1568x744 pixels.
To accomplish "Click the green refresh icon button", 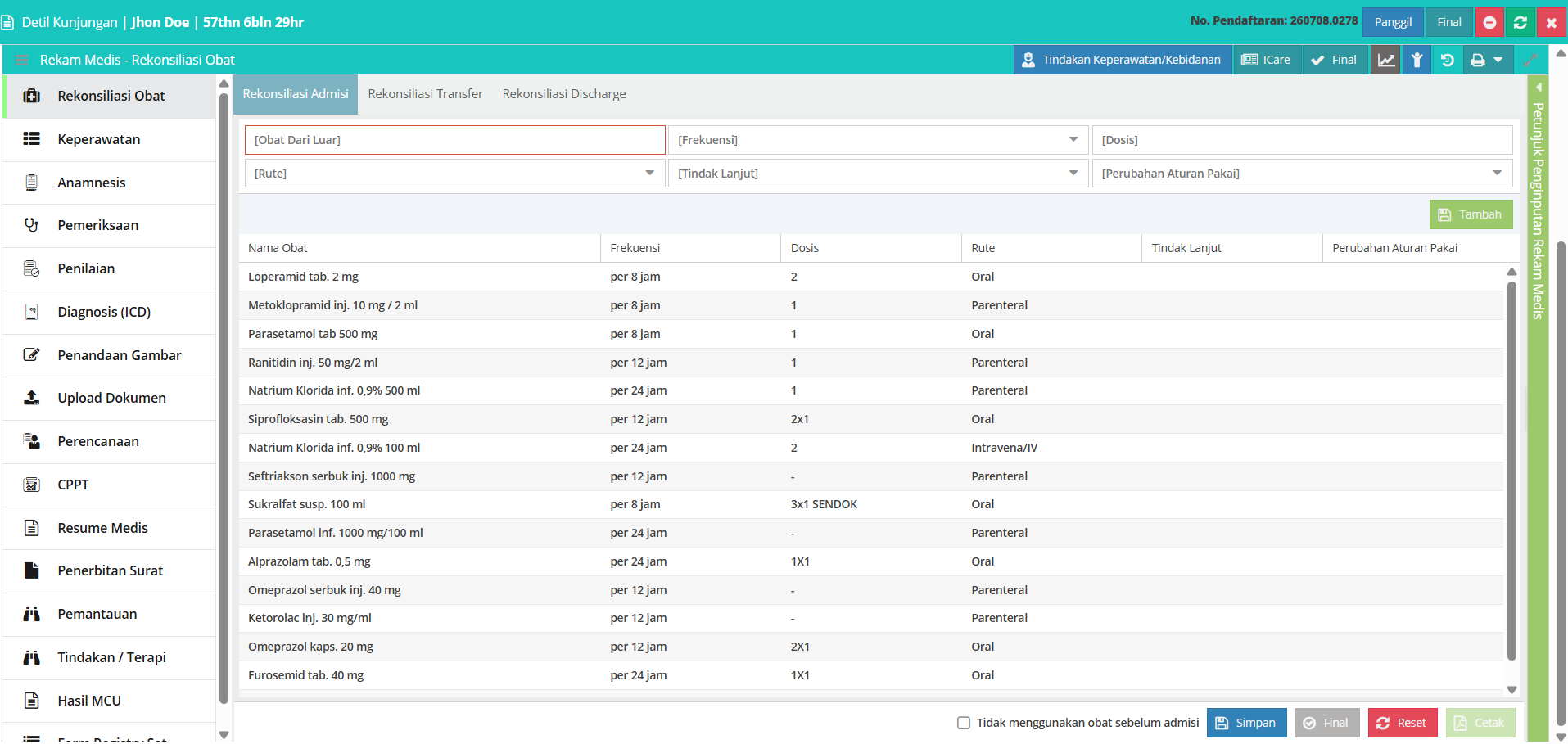I will (1521, 22).
